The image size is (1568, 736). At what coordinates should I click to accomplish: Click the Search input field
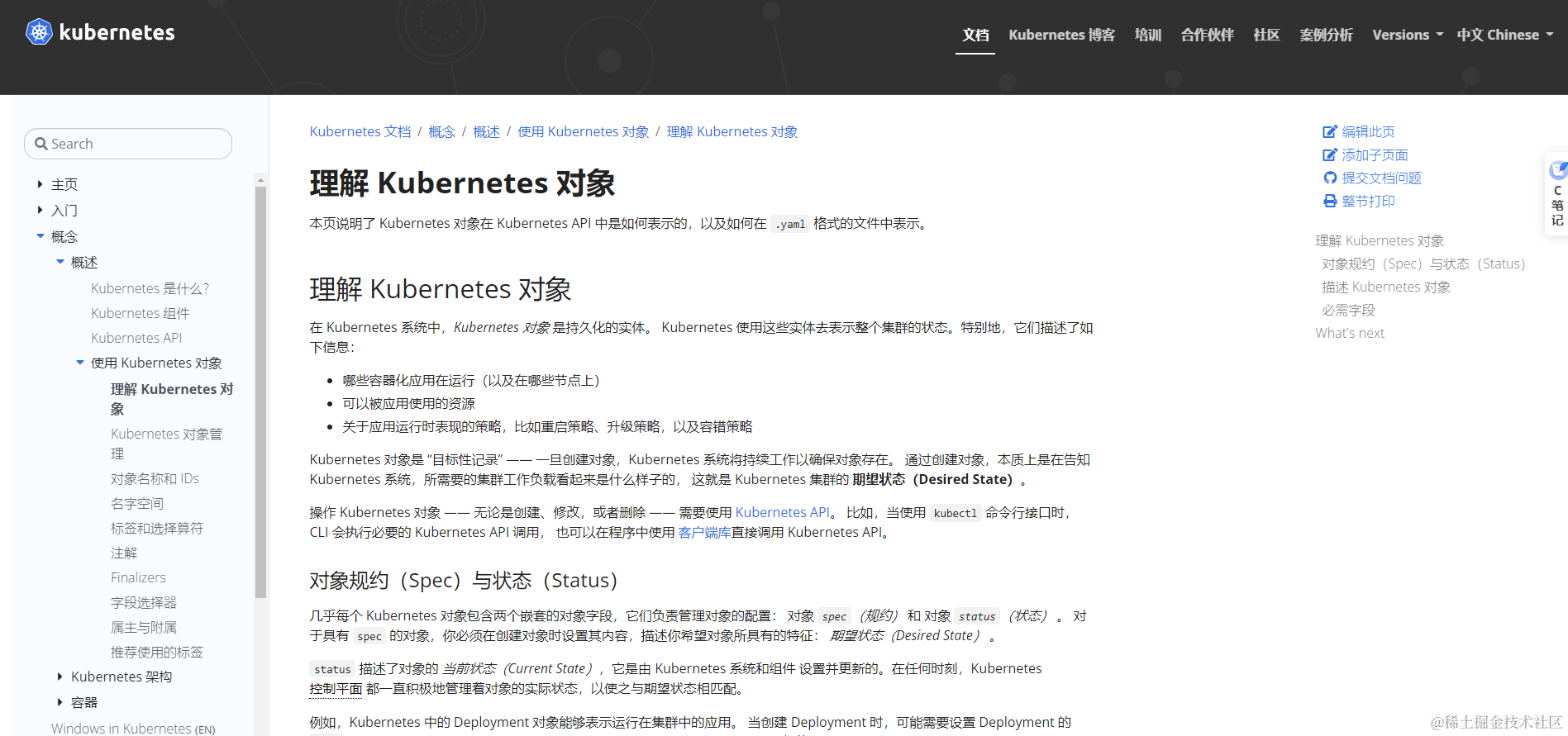pos(128,144)
